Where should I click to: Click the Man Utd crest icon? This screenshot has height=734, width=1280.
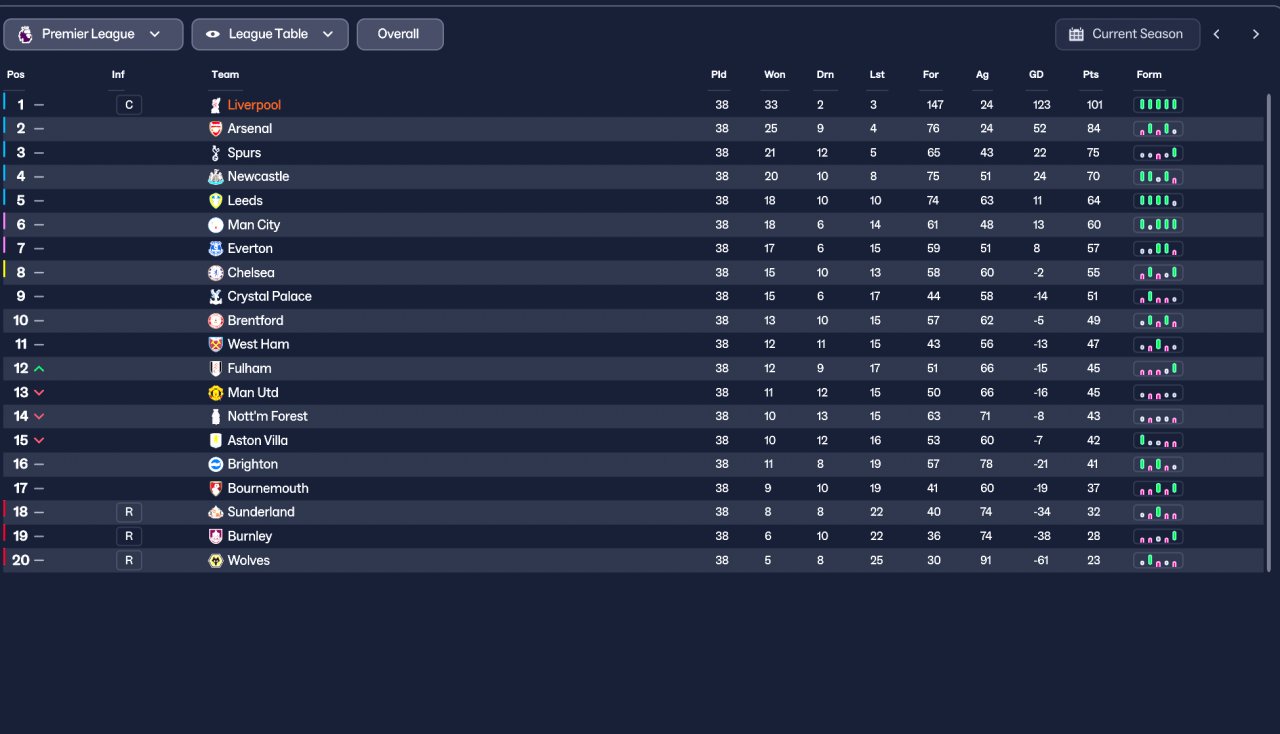[215, 393]
